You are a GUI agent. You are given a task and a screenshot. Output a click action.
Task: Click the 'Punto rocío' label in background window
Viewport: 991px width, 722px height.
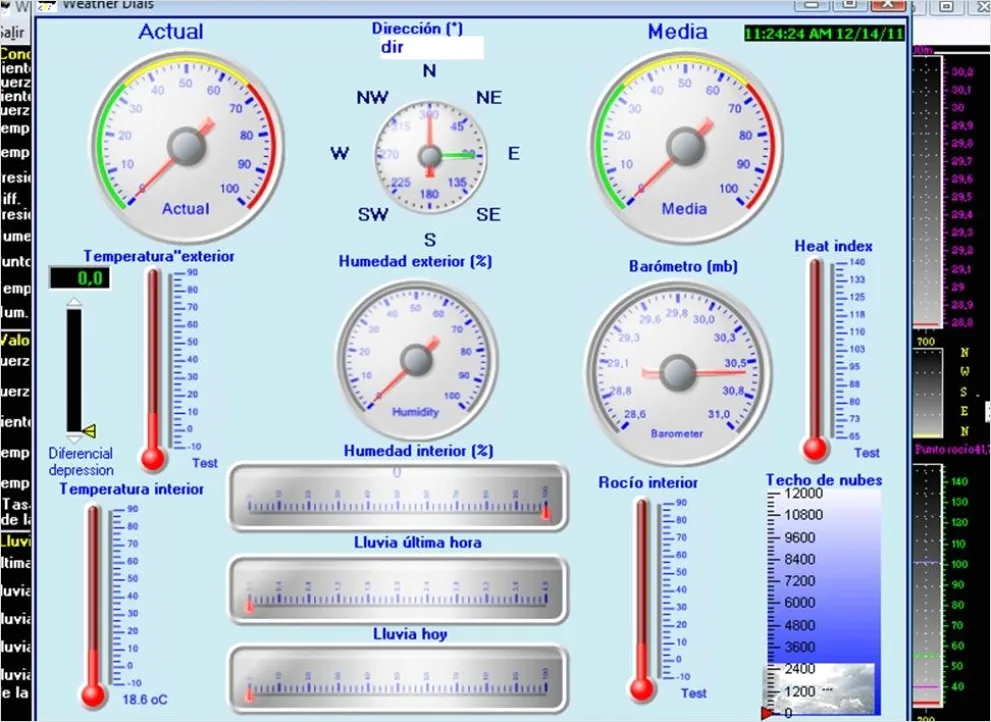pos(951,450)
